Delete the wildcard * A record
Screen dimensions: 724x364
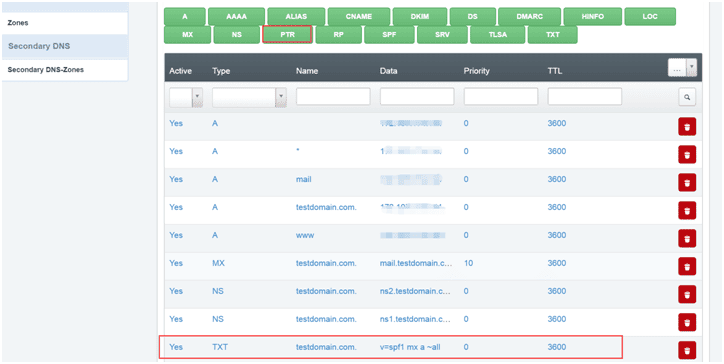[687, 155]
